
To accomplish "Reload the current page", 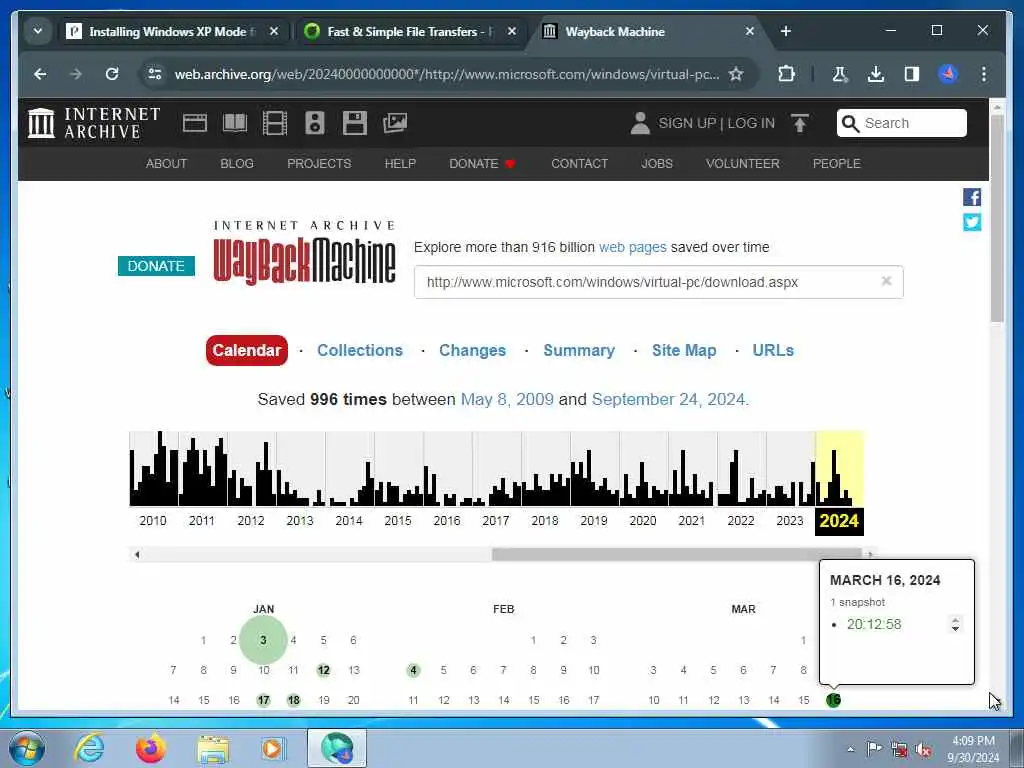I will (x=112, y=74).
